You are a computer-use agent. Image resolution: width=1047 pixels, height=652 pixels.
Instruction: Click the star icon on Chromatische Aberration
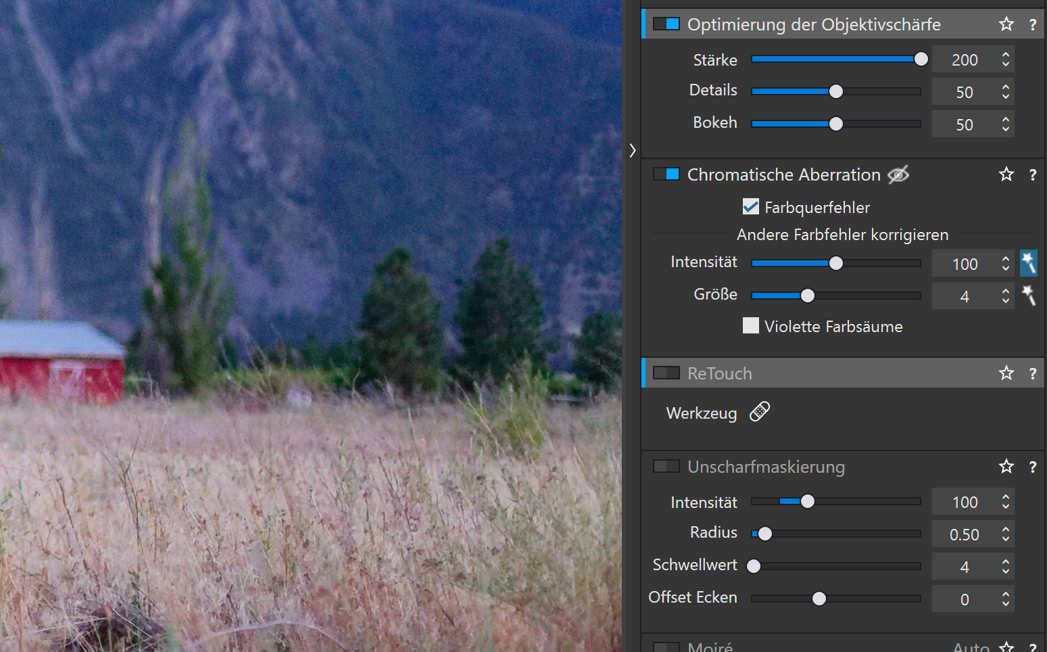pos(1006,174)
